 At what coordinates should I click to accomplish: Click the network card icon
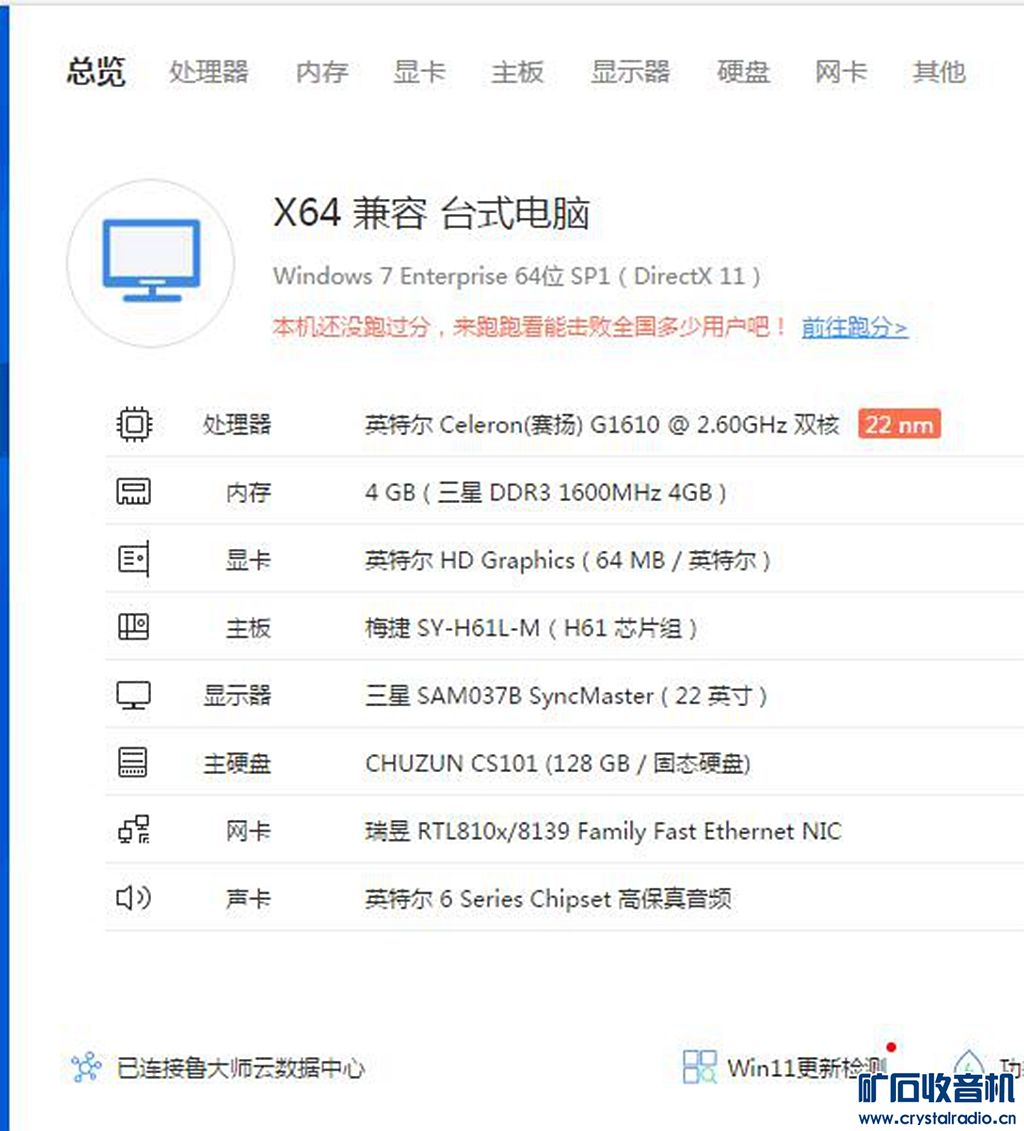pos(134,830)
